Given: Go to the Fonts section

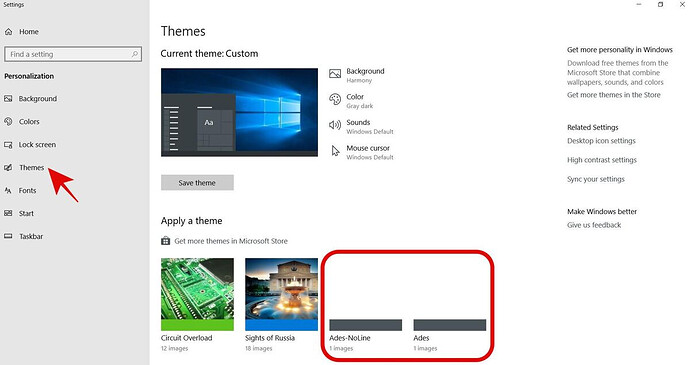Looking at the screenshot, I should 27,191.
